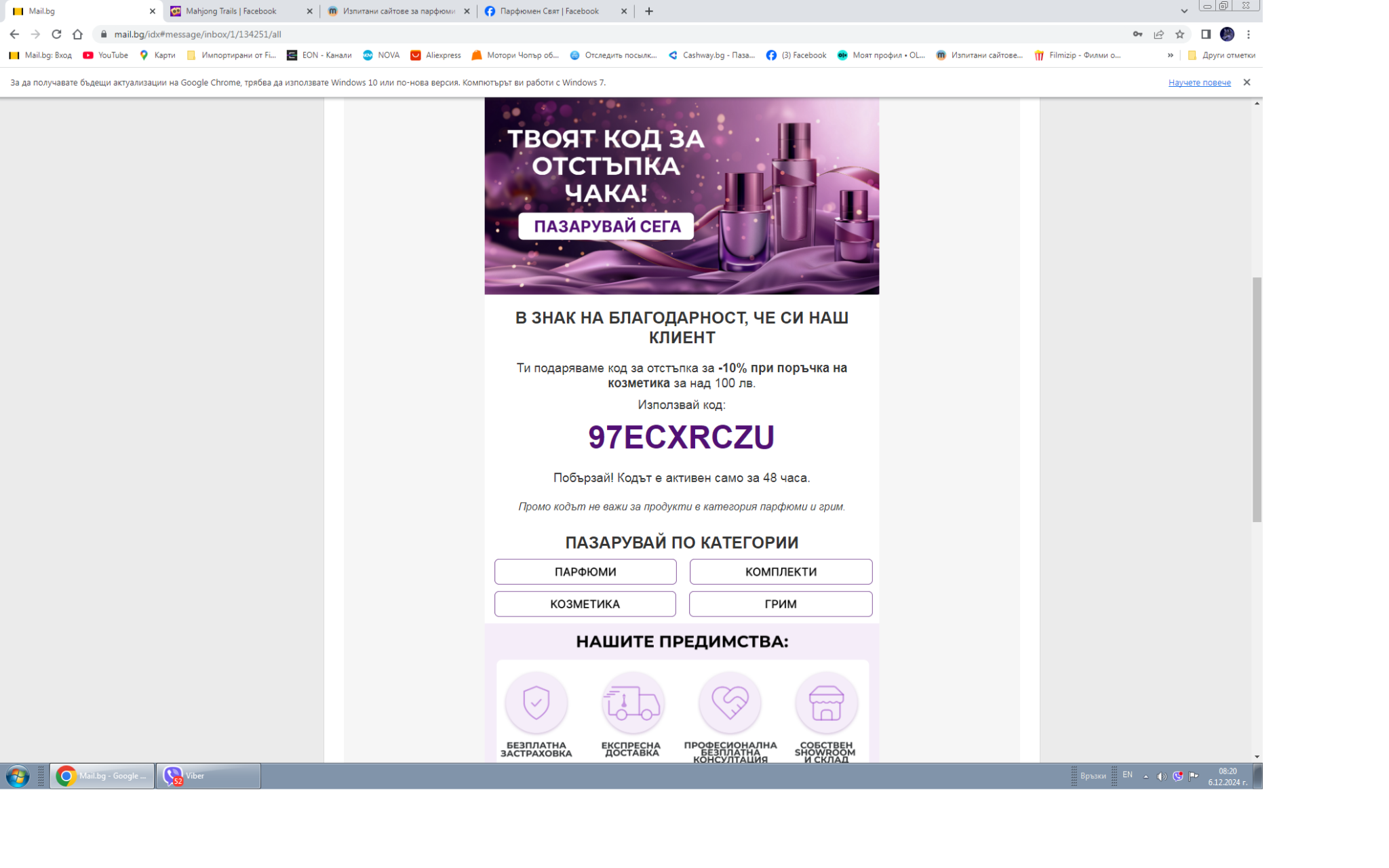The image size is (1389, 868).
Task: Open the Мотори Чопър bookmark
Action: [515, 55]
